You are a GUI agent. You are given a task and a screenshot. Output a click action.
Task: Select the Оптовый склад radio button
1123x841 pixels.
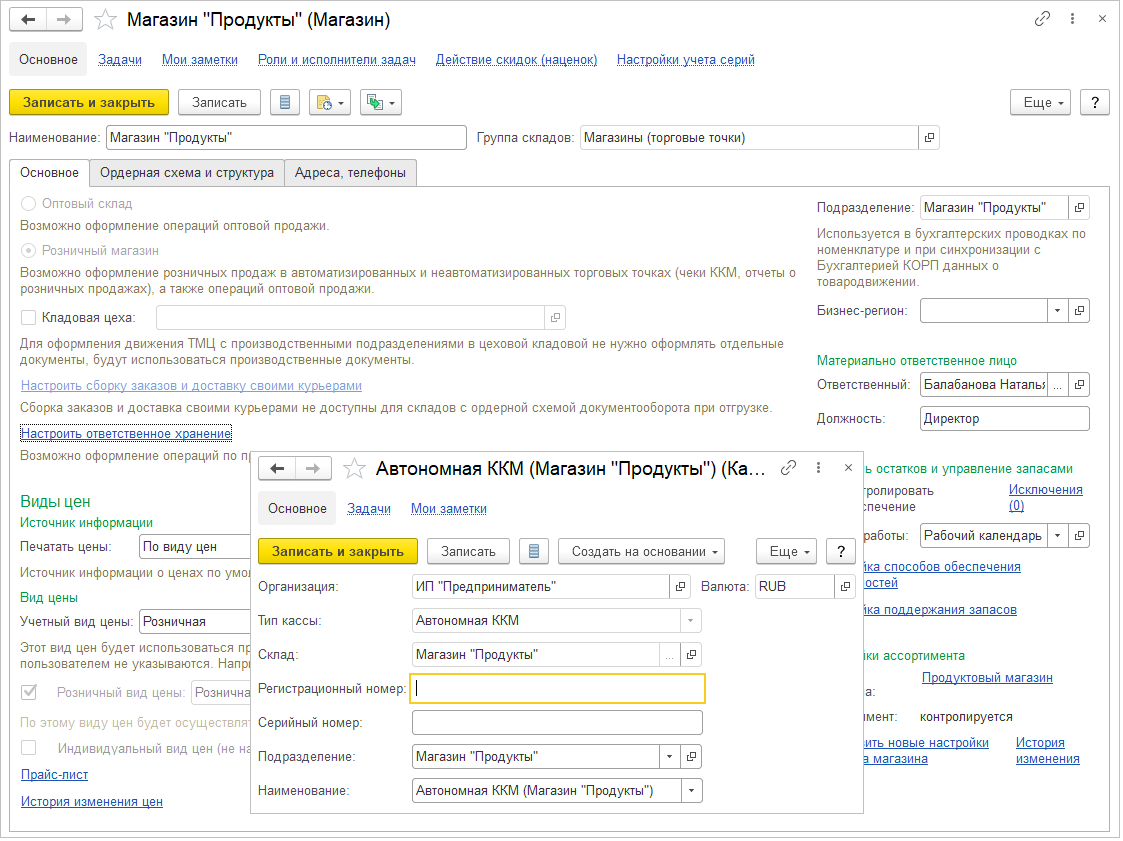point(29,203)
